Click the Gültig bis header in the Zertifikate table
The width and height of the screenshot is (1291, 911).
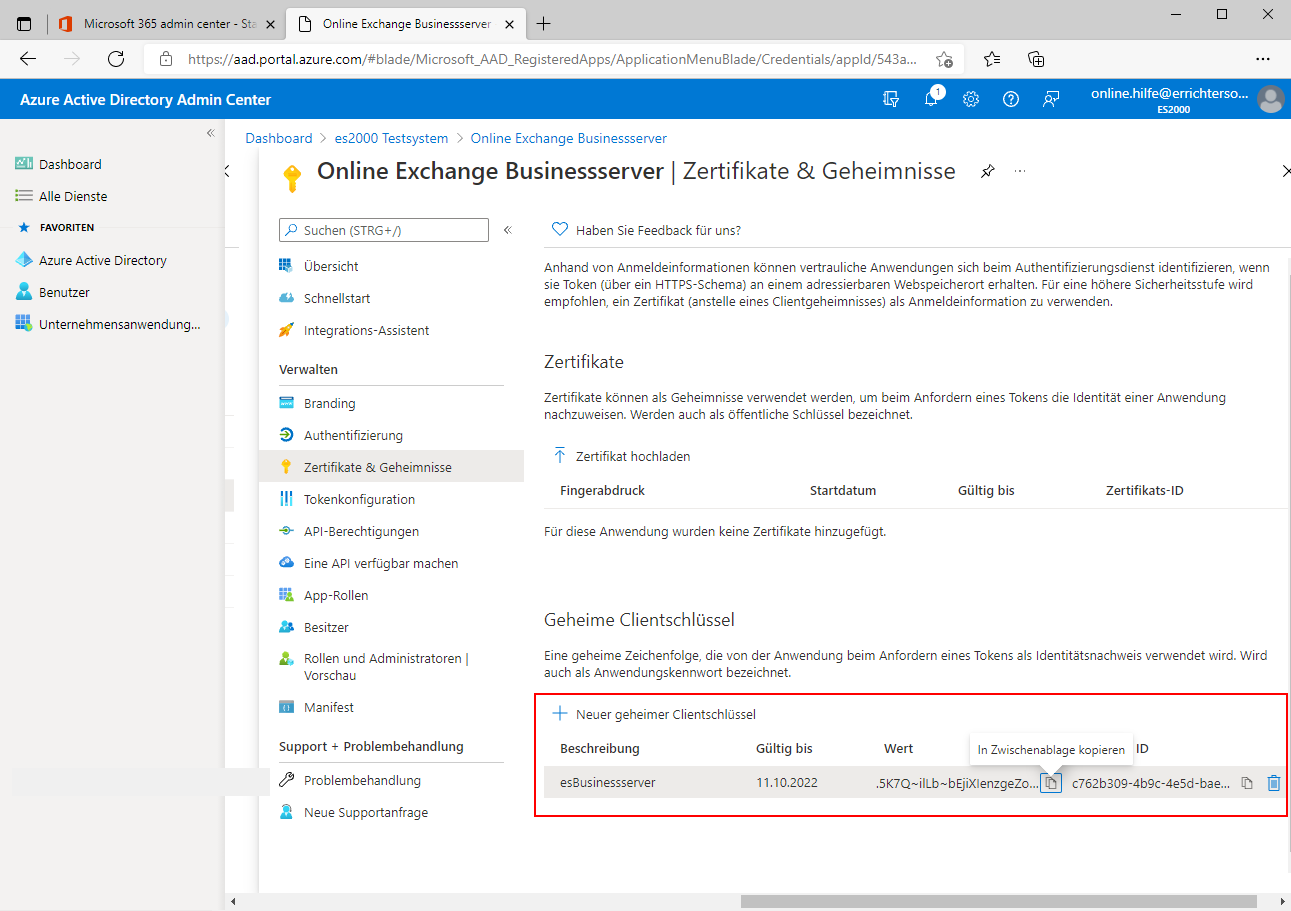(x=986, y=491)
